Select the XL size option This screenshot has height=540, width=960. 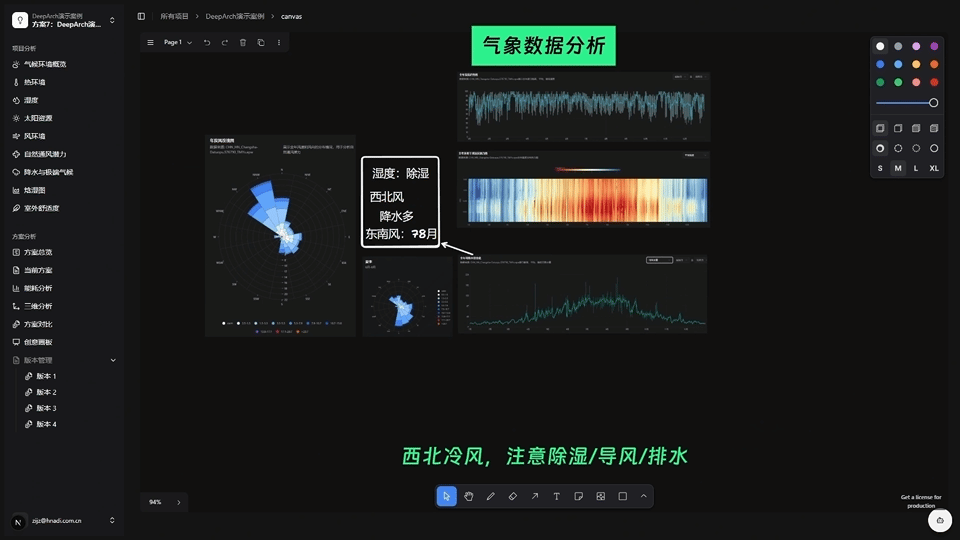coord(934,168)
